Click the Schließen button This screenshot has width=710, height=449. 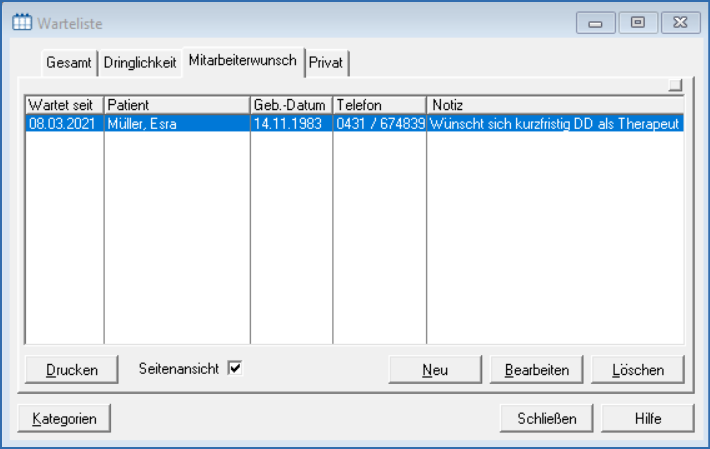(x=547, y=419)
